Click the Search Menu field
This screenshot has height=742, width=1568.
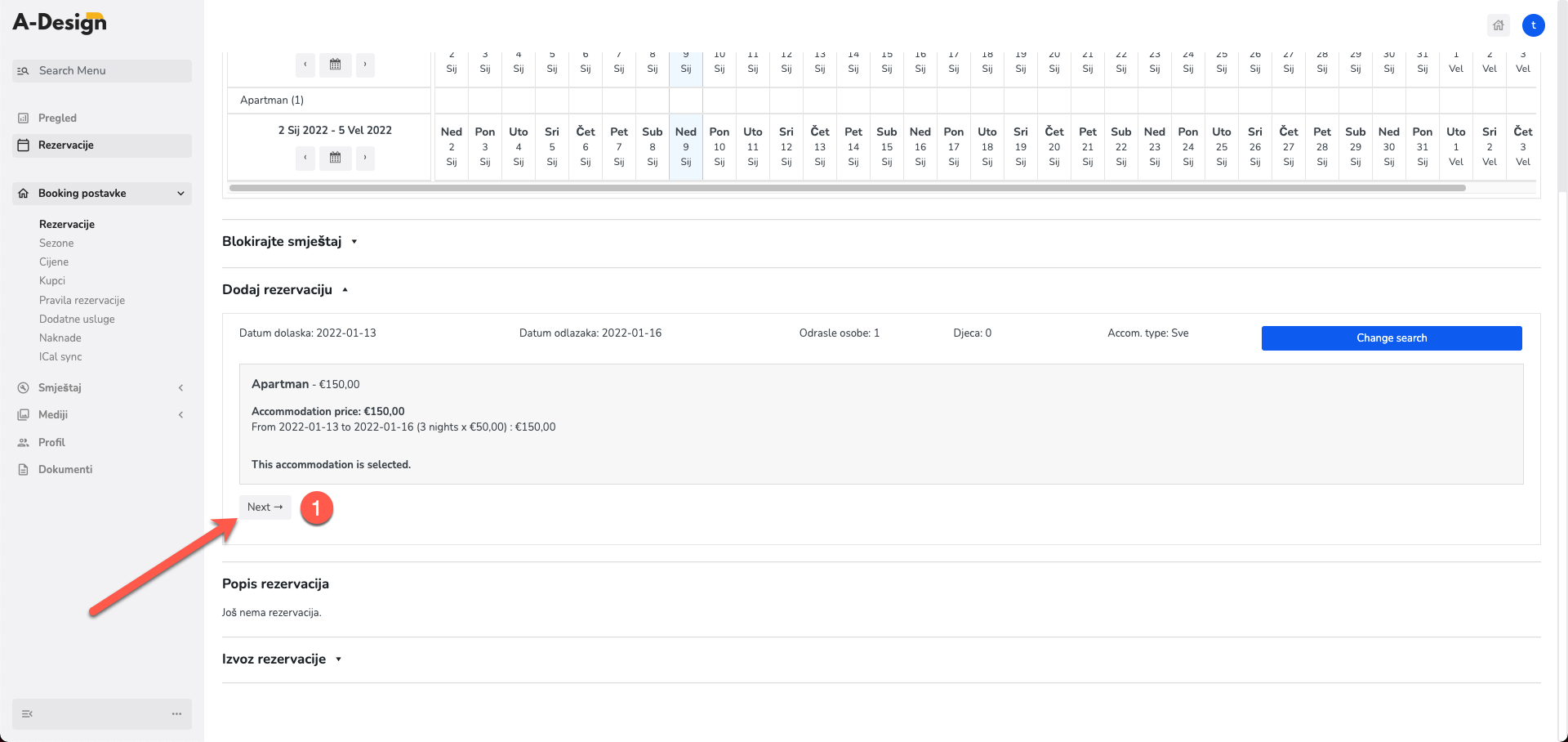tap(102, 70)
